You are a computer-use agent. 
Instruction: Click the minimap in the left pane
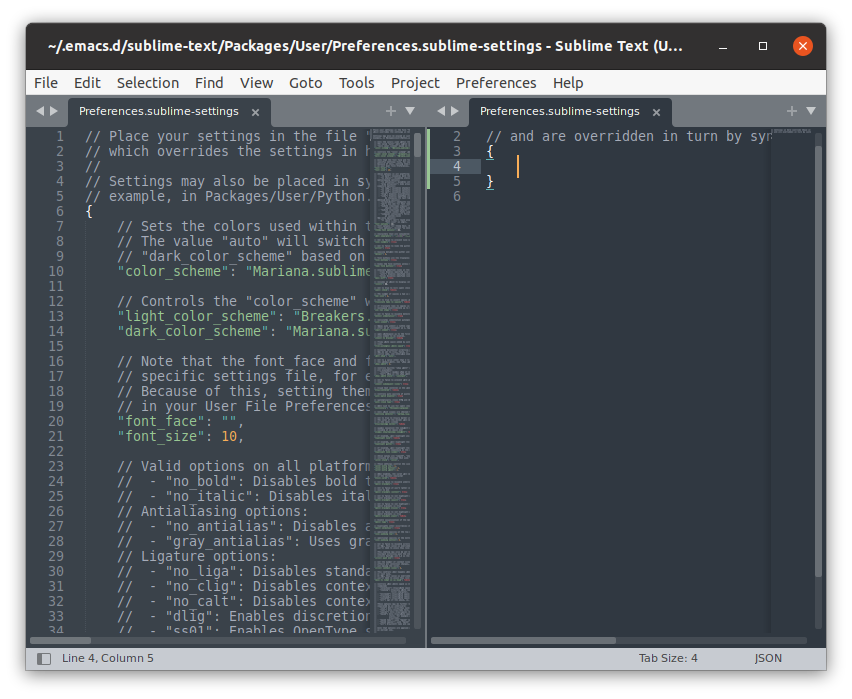coord(390,300)
